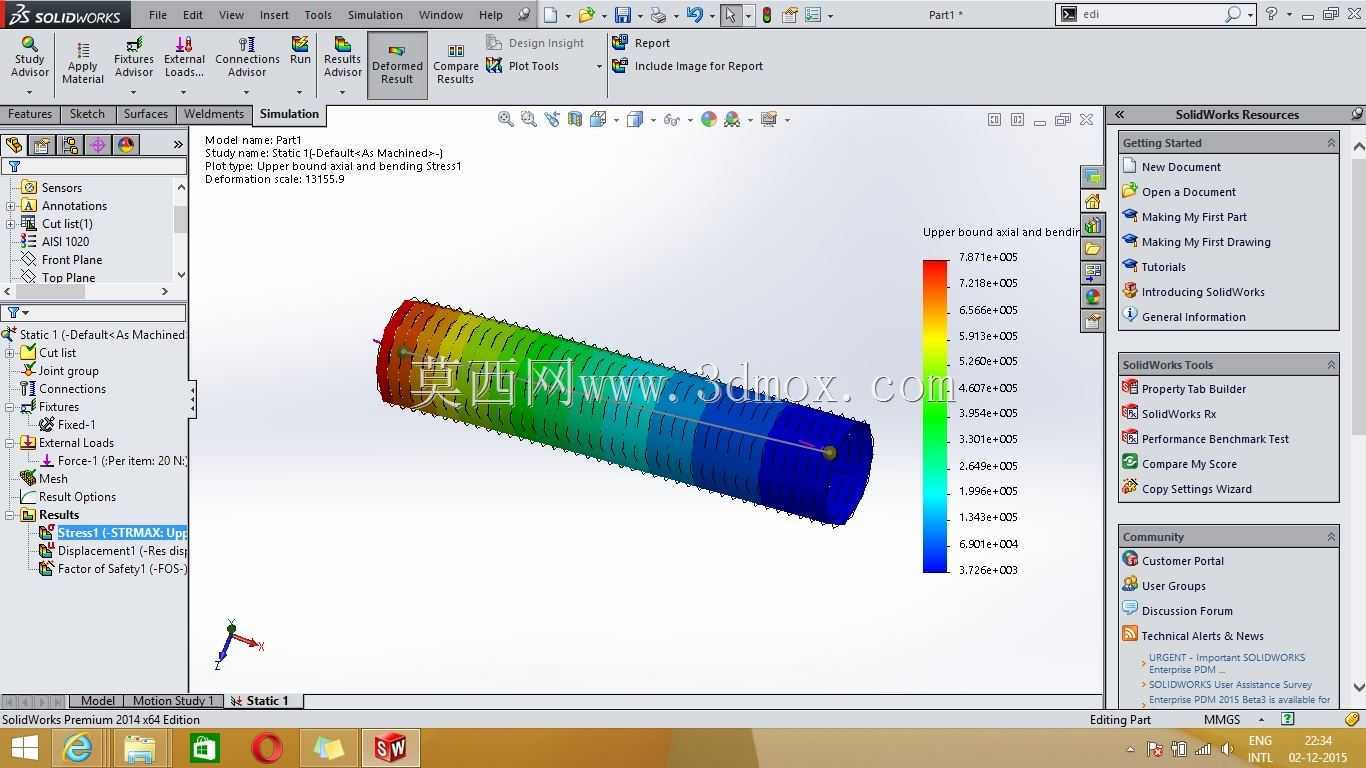Viewport: 1366px width, 768px height.
Task: Open the Property Tab Builder
Action: pyautogui.click(x=1194, y=389)
